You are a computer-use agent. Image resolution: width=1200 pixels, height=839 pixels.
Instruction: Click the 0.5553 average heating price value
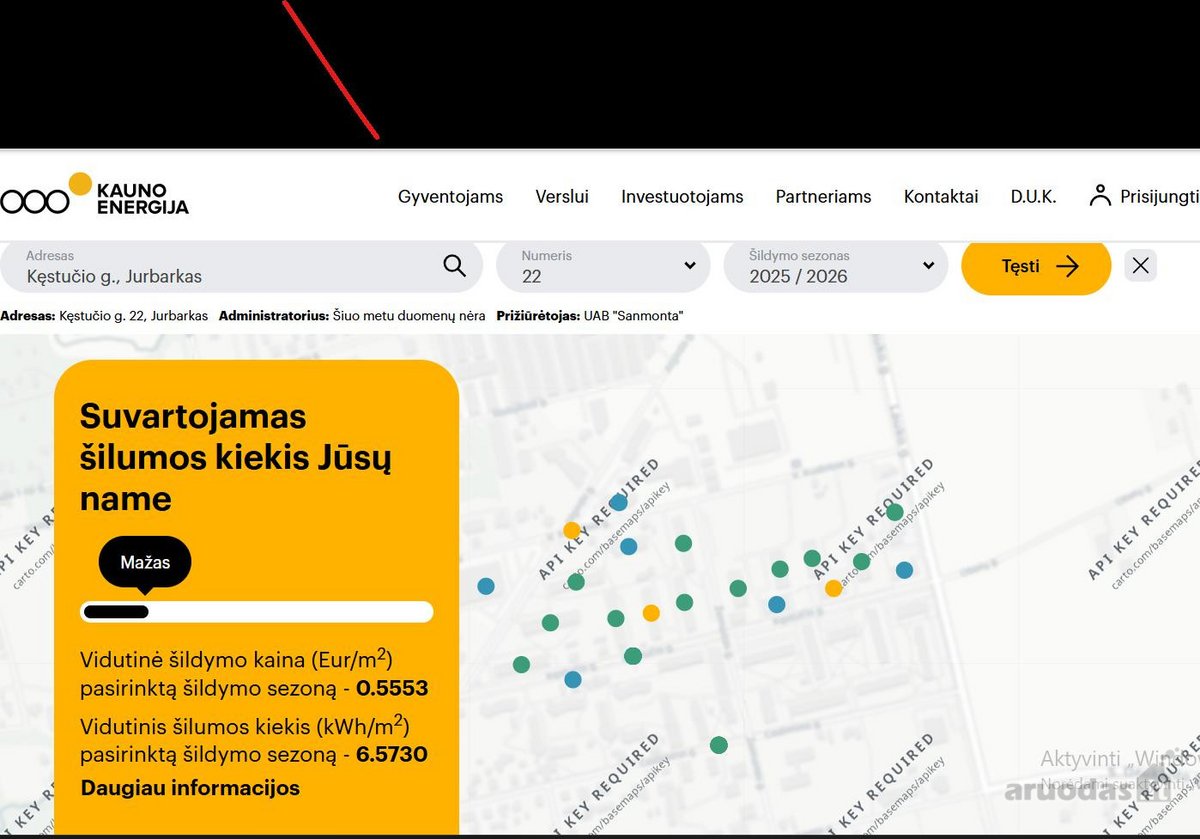[x=392, y=689]
